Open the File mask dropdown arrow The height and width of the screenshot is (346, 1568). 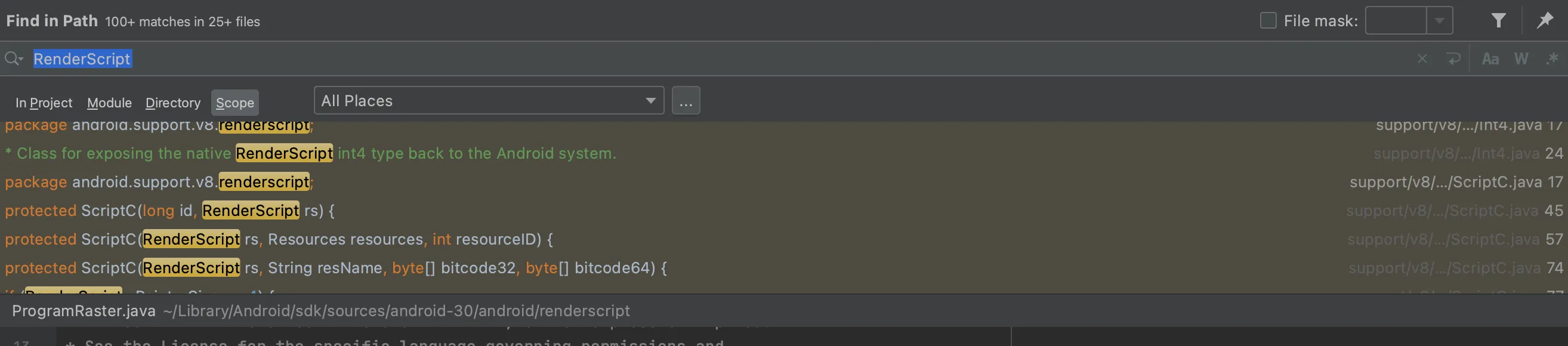(1440, 21)
